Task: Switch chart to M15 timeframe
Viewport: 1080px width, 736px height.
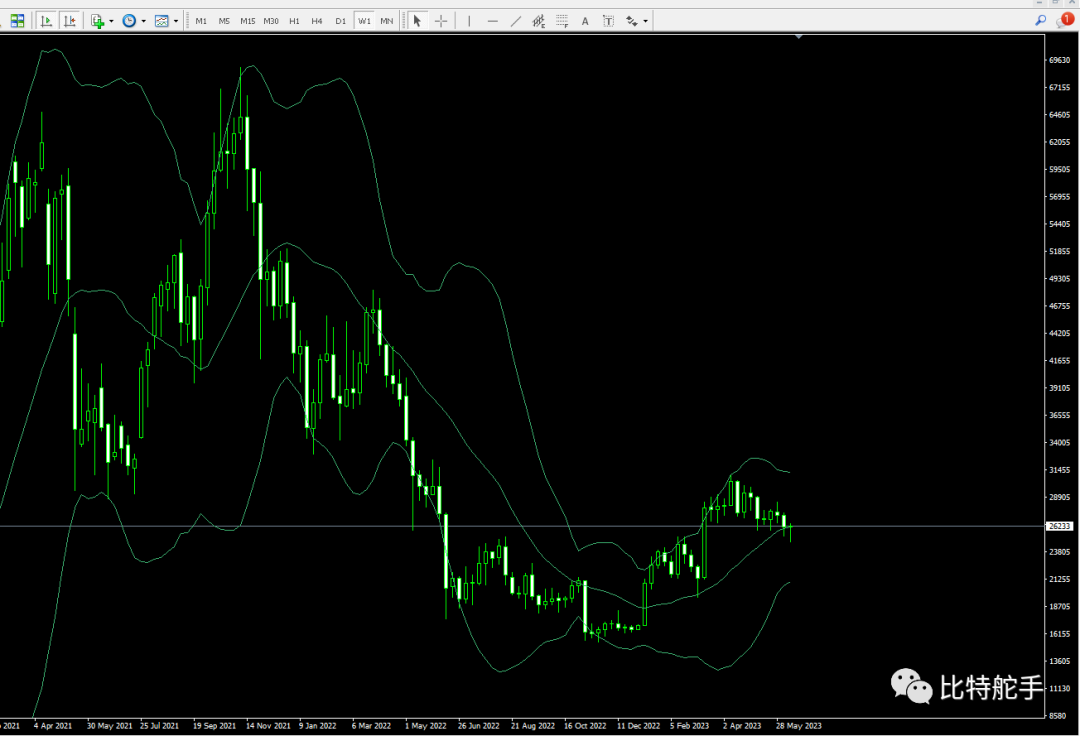Action: pyautogui.click(x=247, y=21)
